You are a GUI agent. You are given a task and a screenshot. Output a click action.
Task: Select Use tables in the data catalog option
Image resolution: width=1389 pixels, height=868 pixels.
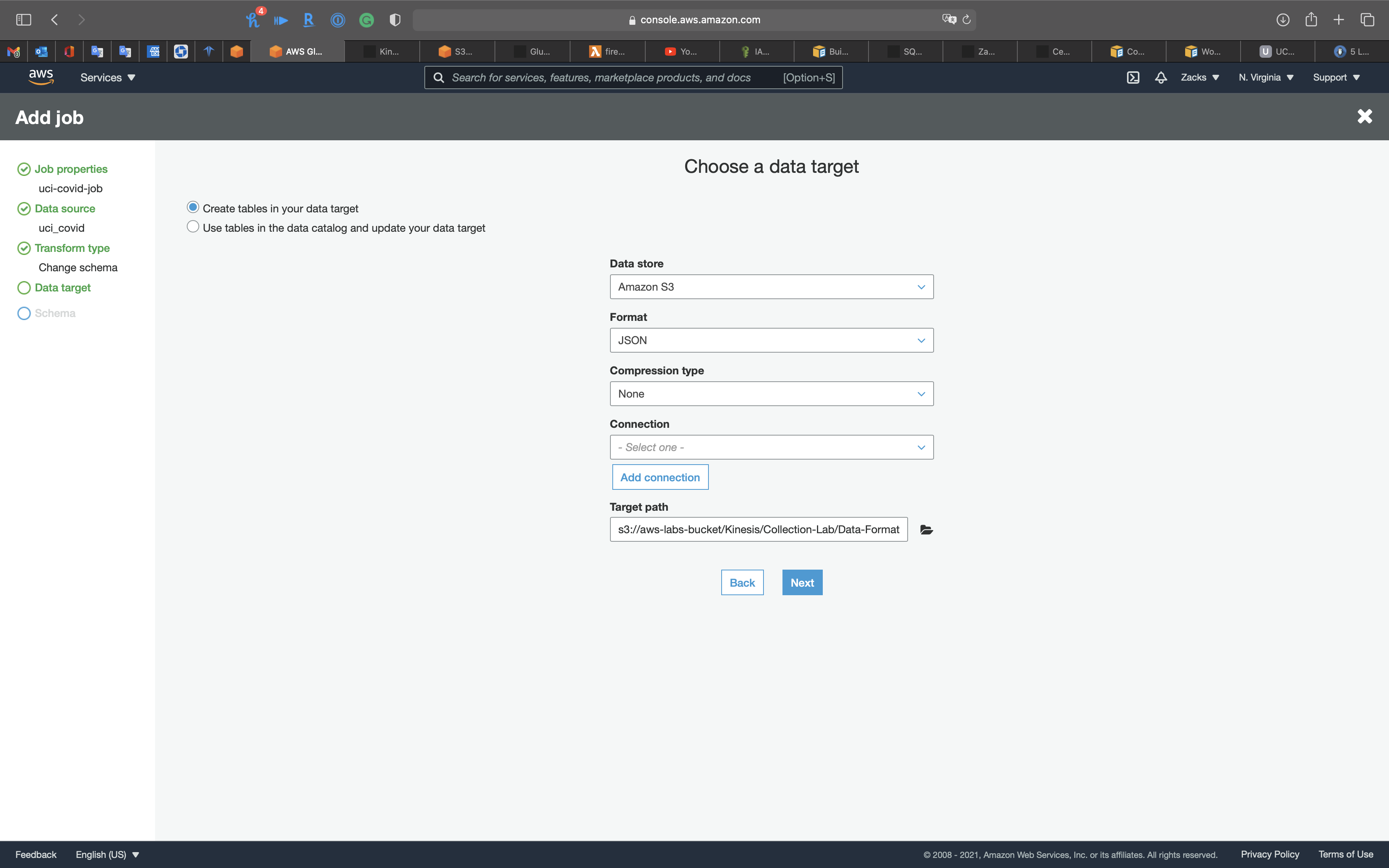[193, 227]
